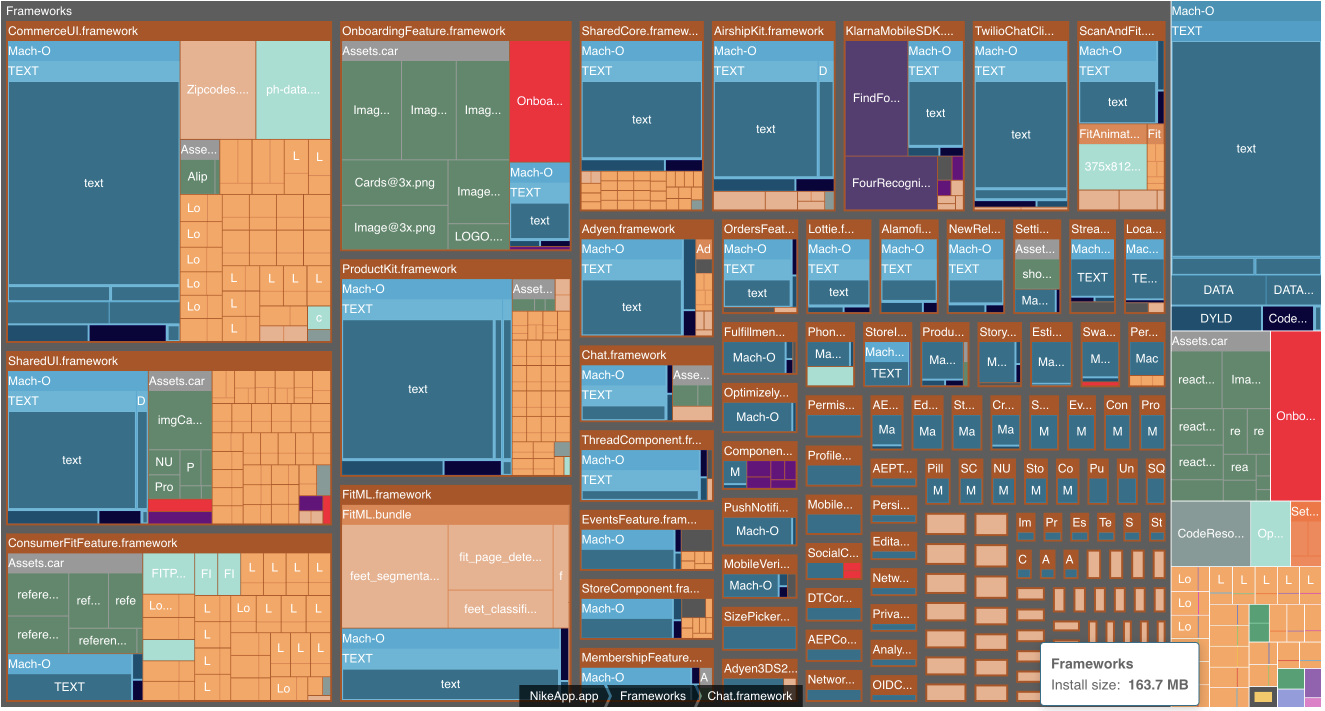Select the feet_segmenta... model block

coord(394,576)
